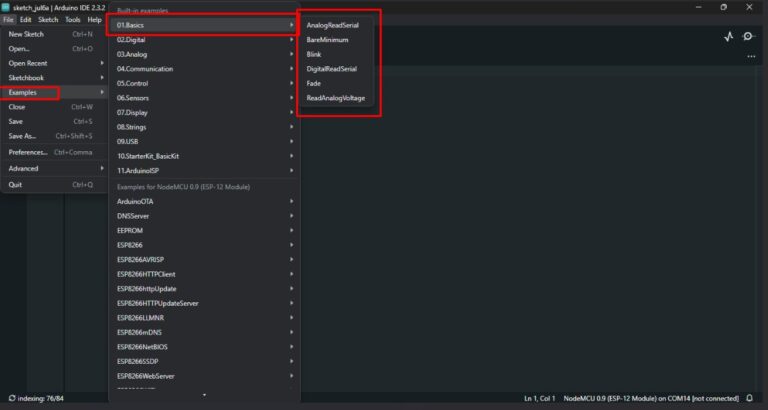Click the indexing sync icon
Screen dimensions: 768x410
pos(12,398)
